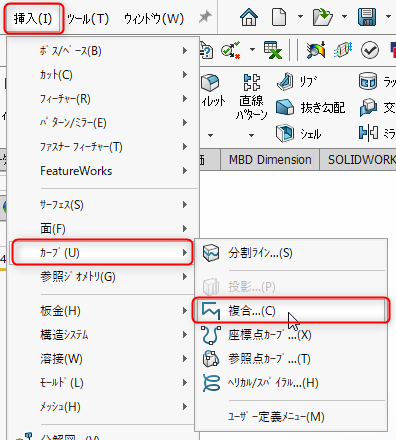The width and height of the screenshot is (396, 440).
Task: Save with the floppy disk icon
Action: 367,17
